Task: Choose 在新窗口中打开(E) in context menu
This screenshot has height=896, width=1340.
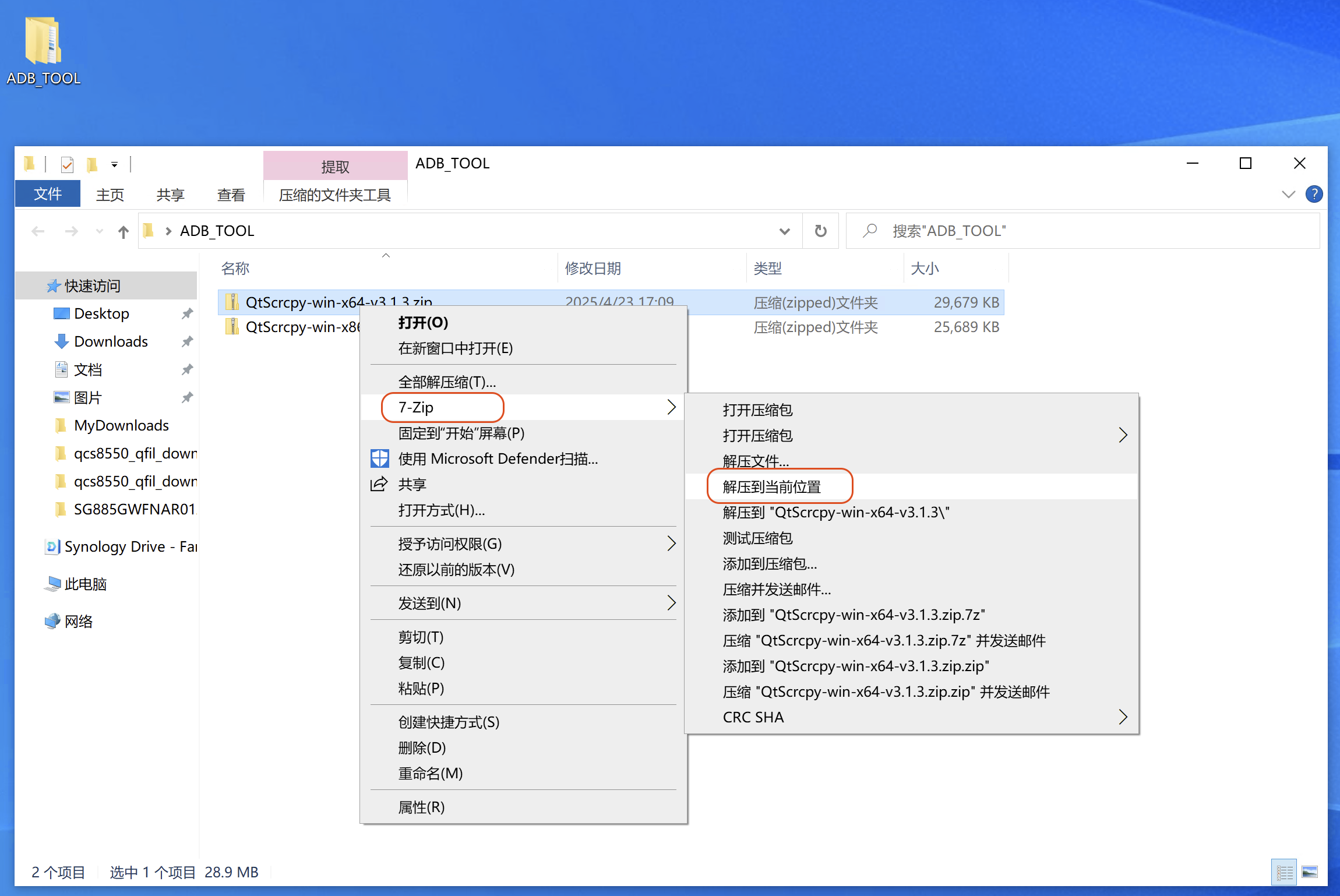Action: [x=523, y=348]
